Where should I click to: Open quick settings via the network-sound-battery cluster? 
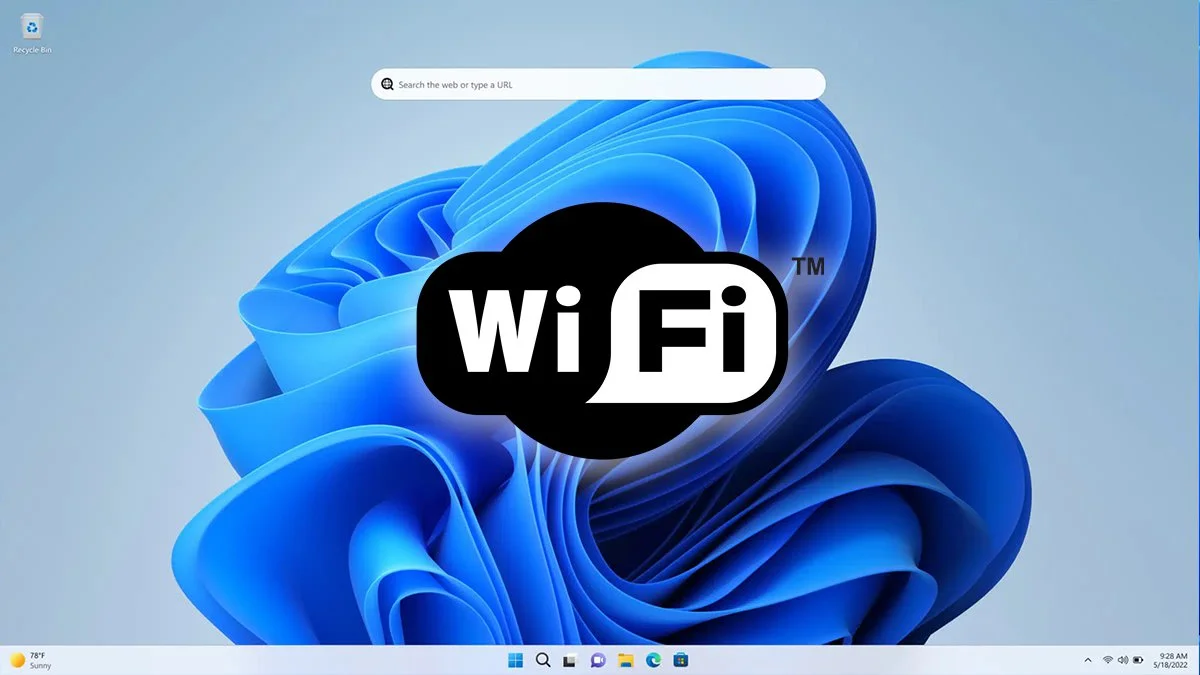tap(1123, 660)
